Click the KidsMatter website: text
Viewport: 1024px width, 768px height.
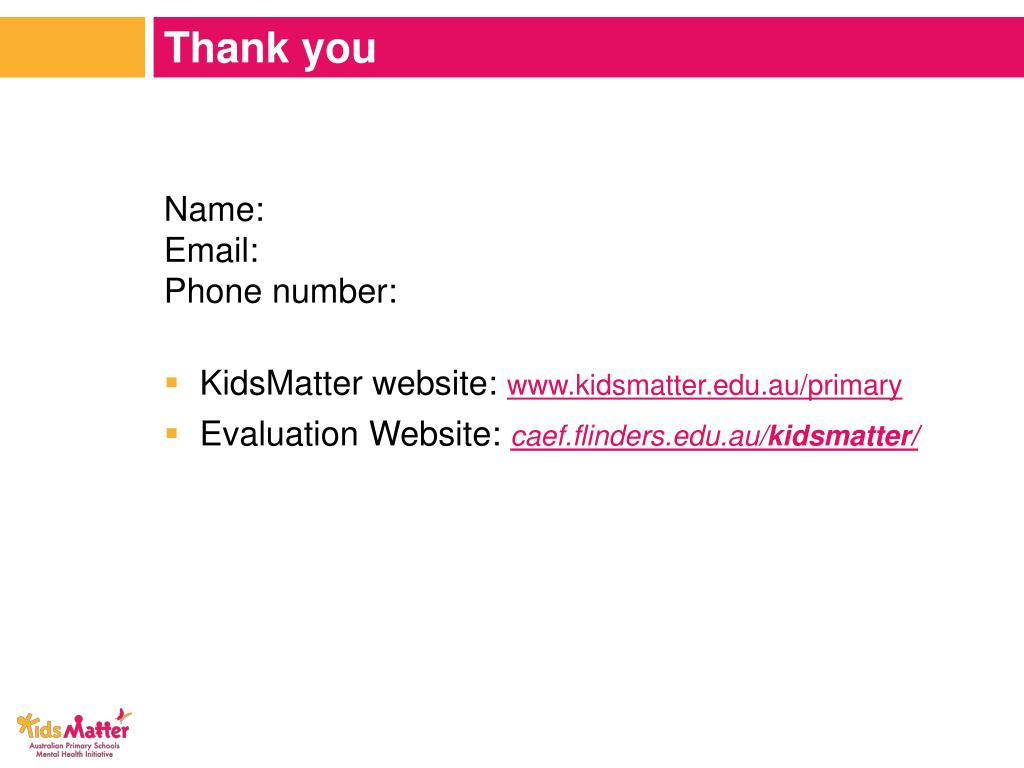coord(349,383)
